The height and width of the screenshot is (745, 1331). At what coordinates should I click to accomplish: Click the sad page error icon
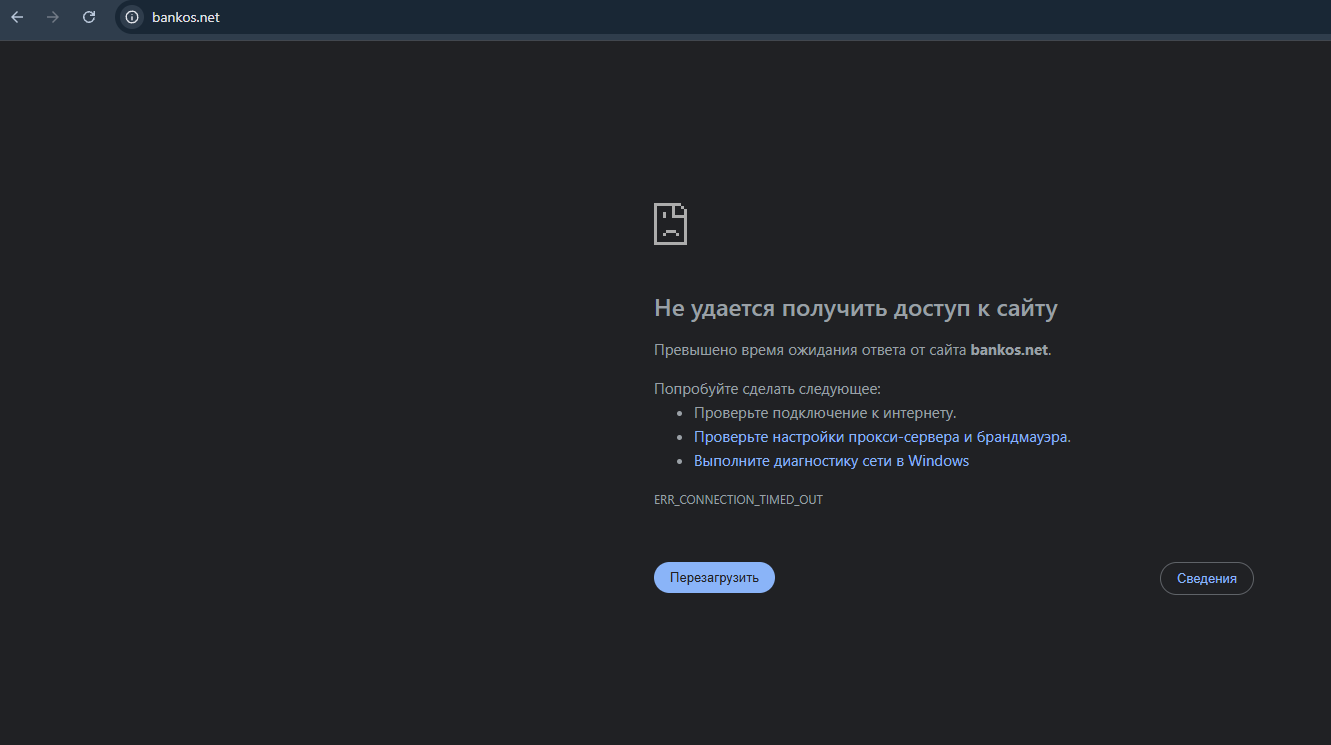670,224
